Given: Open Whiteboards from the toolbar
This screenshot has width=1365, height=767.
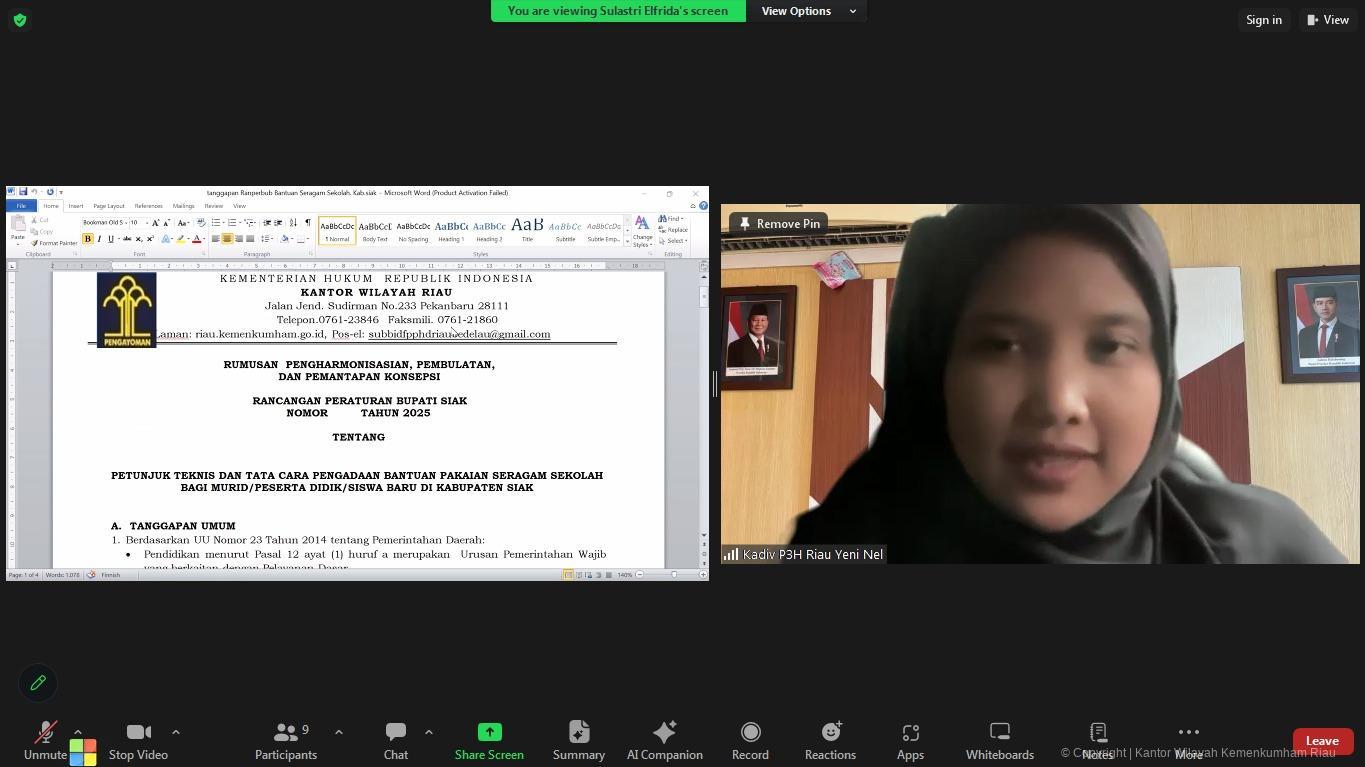Looking at the screenshot, I should tap(999, 741).
